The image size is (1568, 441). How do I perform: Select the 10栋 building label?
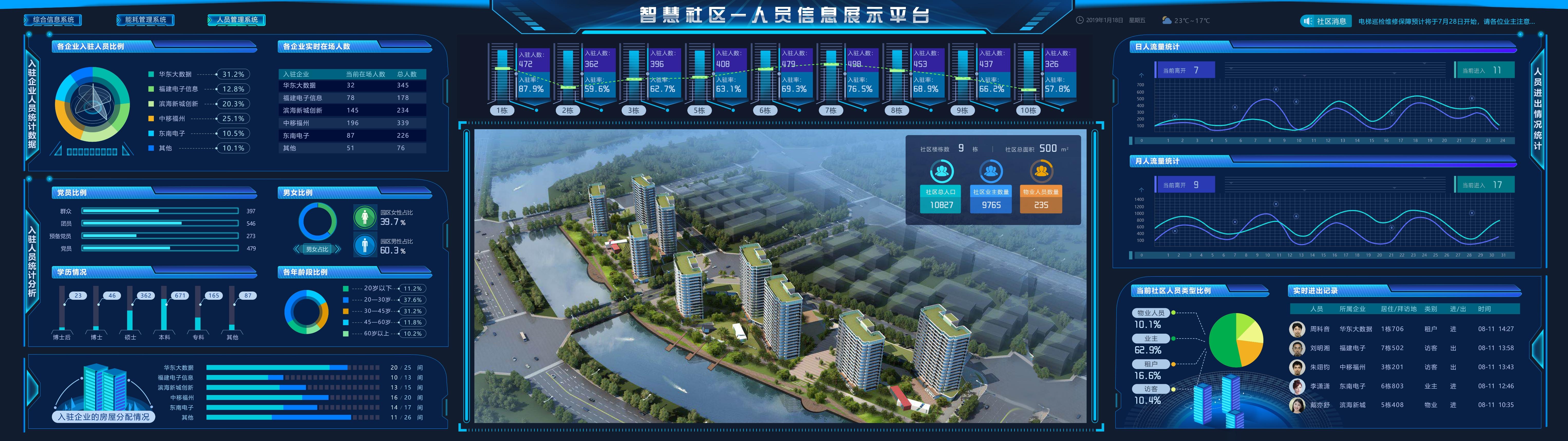click(1028, 110)
